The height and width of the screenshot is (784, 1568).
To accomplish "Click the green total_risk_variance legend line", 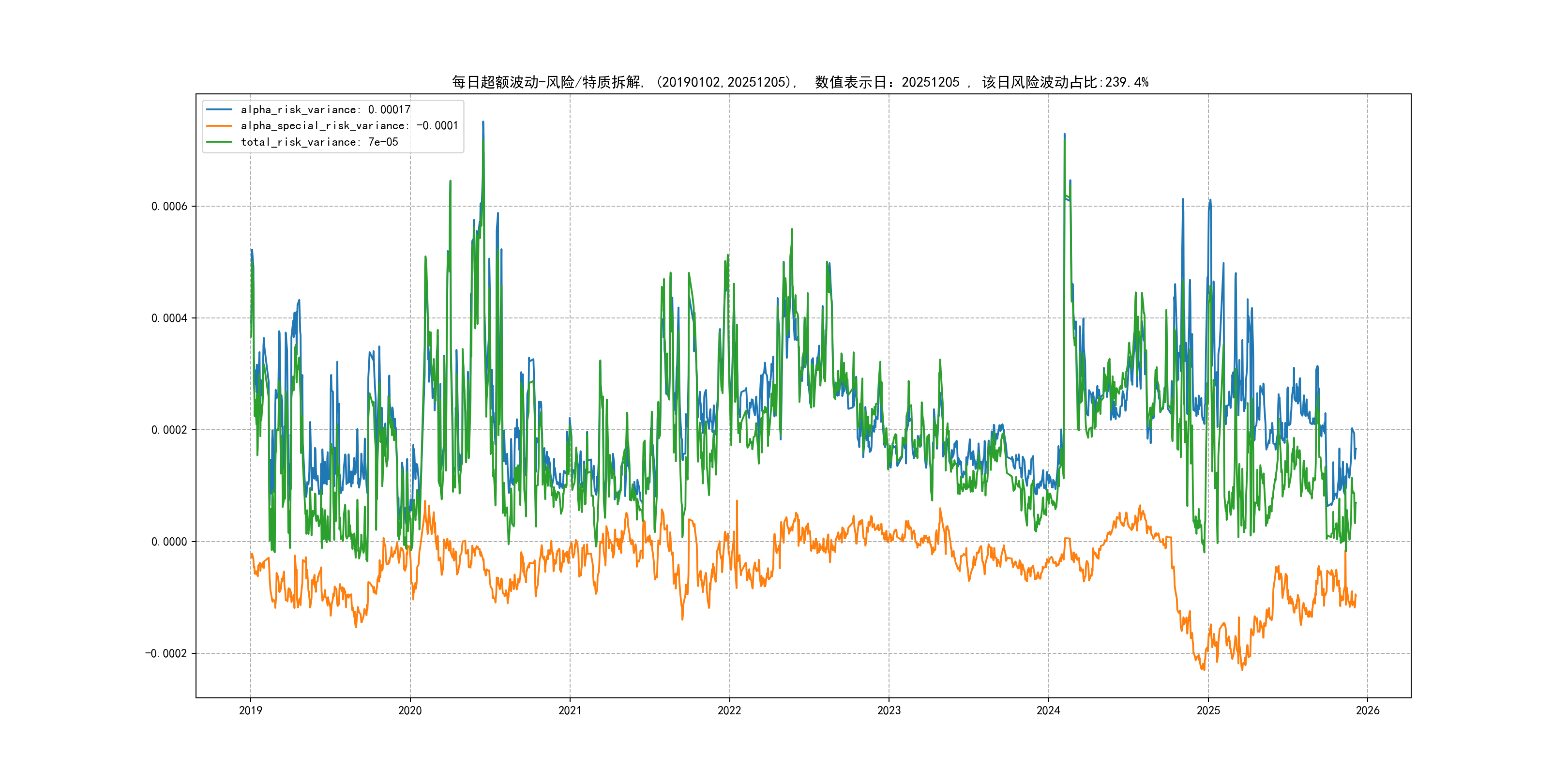I will click(x=219, y=142).
